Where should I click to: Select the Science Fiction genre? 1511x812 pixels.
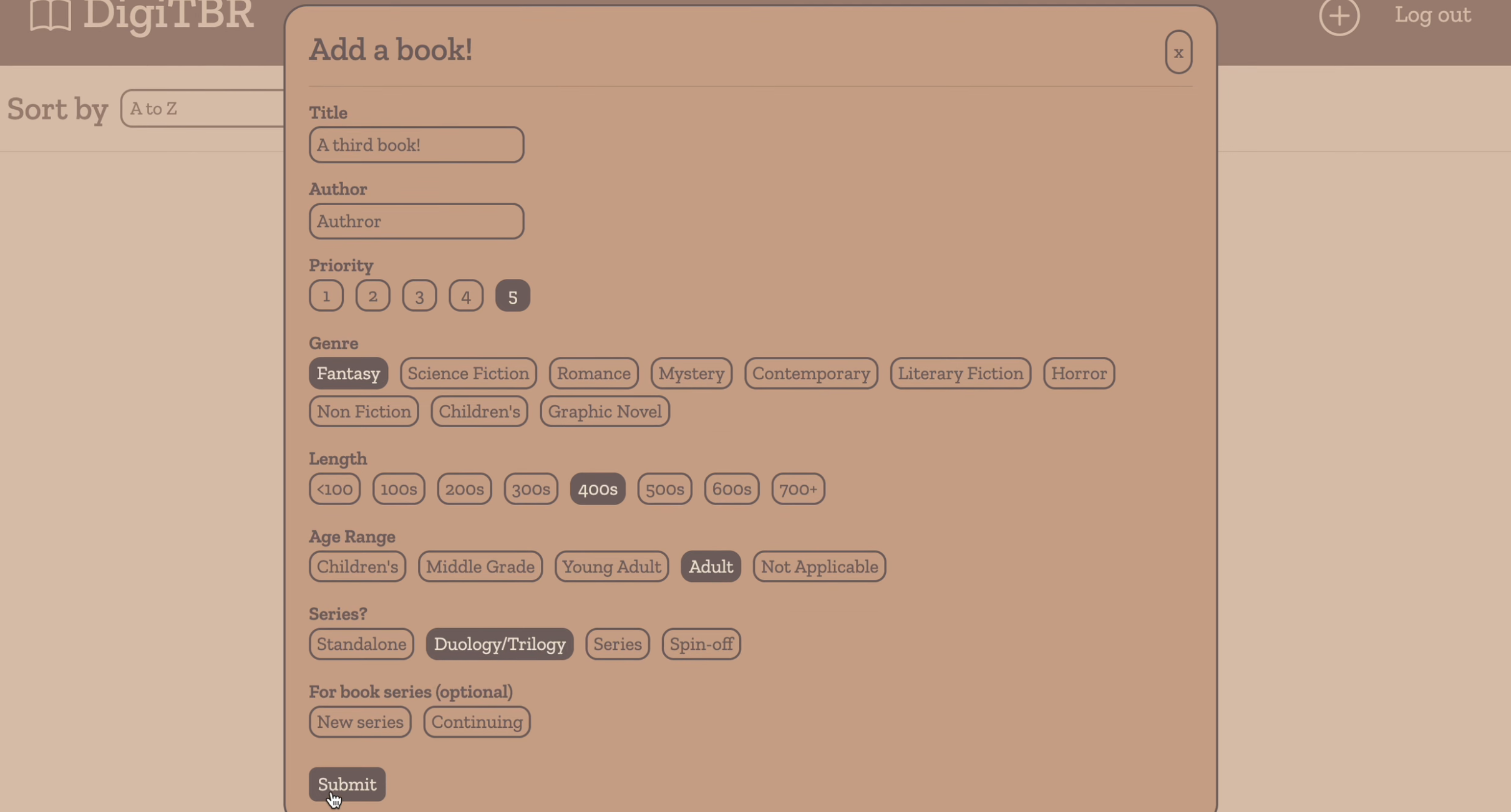(468, 374)
